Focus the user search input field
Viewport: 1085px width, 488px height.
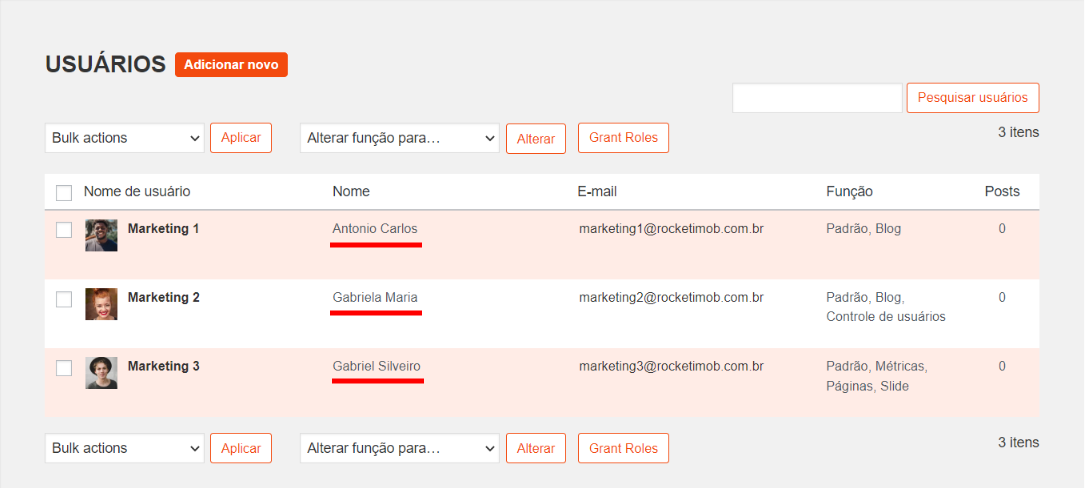(x=817, y=98)
